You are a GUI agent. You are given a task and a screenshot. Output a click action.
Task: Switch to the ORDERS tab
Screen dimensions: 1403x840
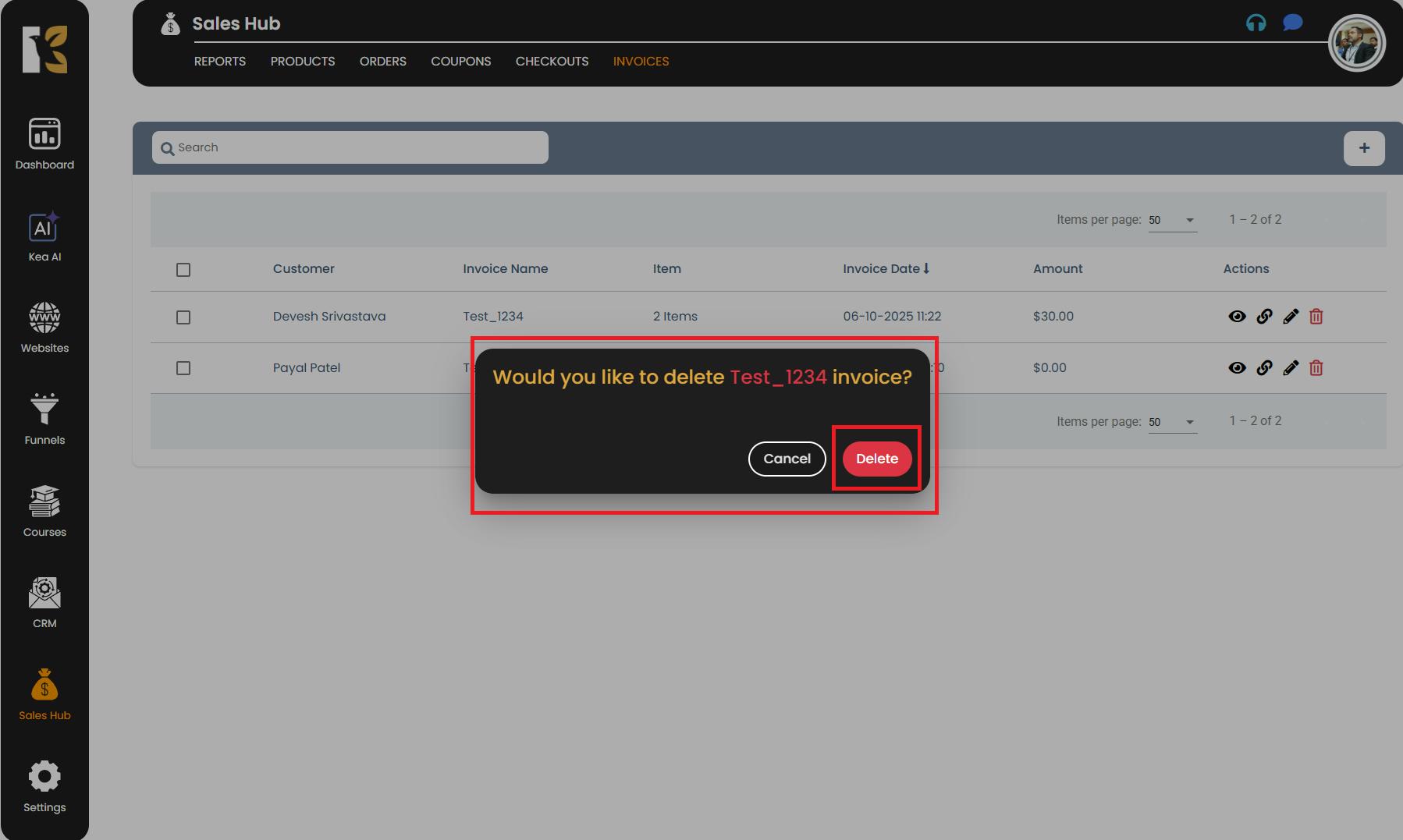click(x=382, y=62)
